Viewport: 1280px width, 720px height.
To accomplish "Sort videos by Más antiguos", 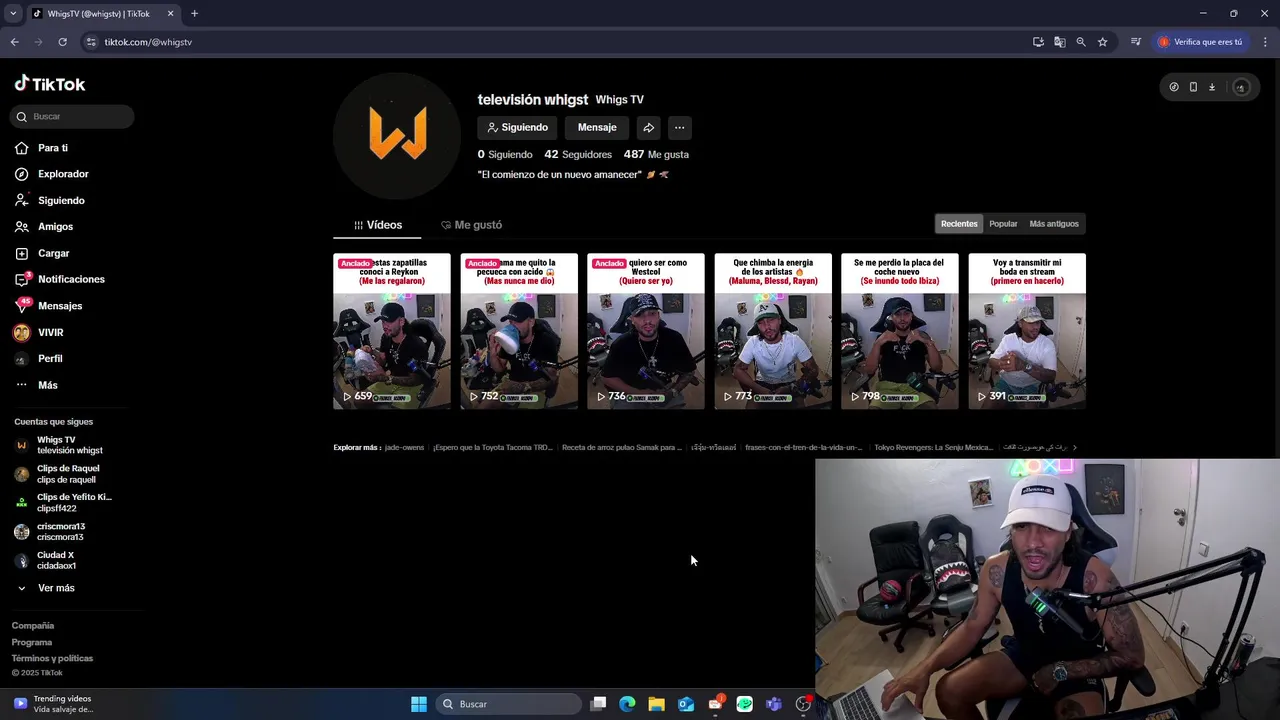I will tap(1054, 224).
